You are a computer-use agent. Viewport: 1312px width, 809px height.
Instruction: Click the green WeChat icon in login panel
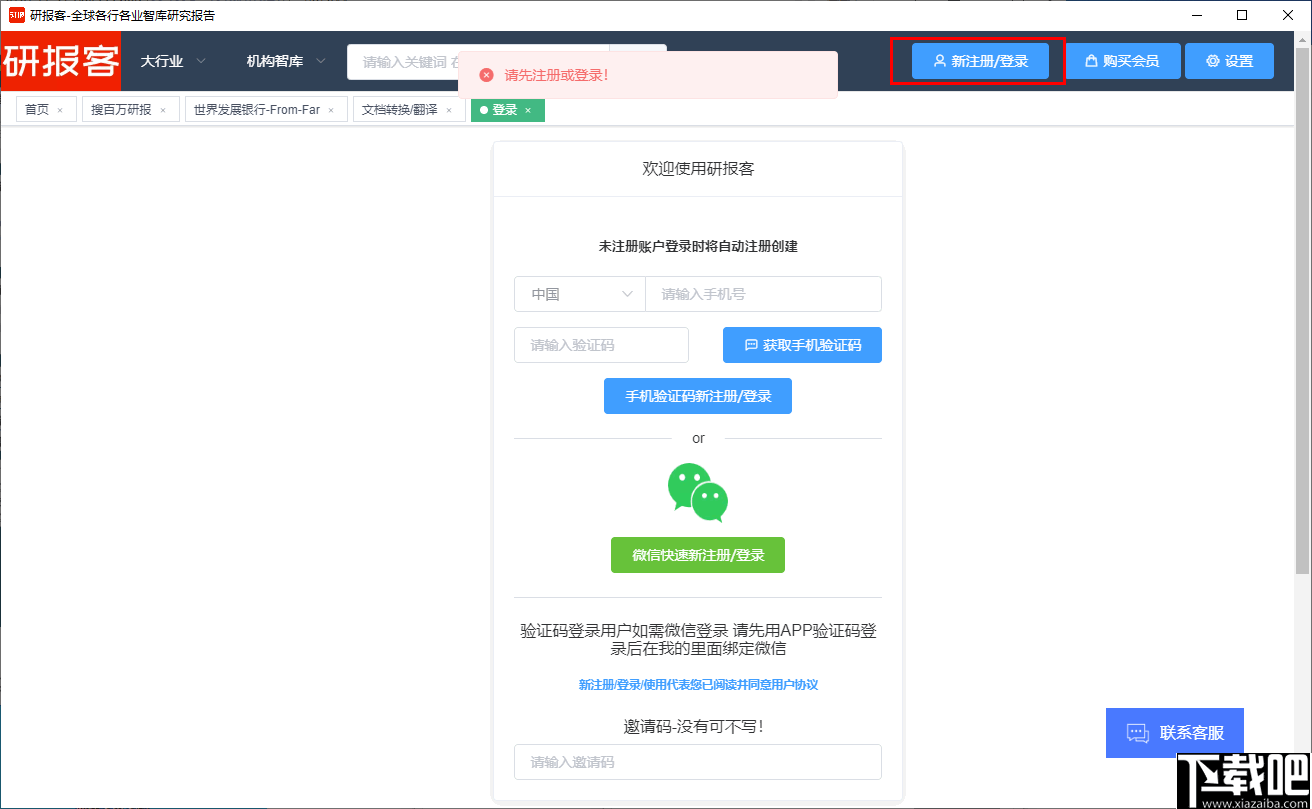pyautogui.click(x=697, y=492)
